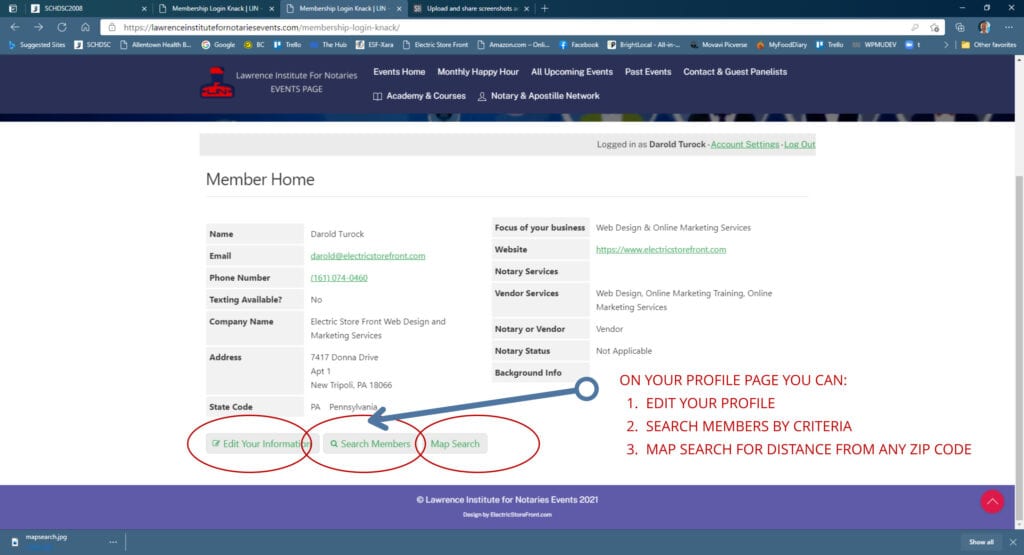Open a new browser tab with the plus icon
The image size is (1024, 555).
click(544, 8)
